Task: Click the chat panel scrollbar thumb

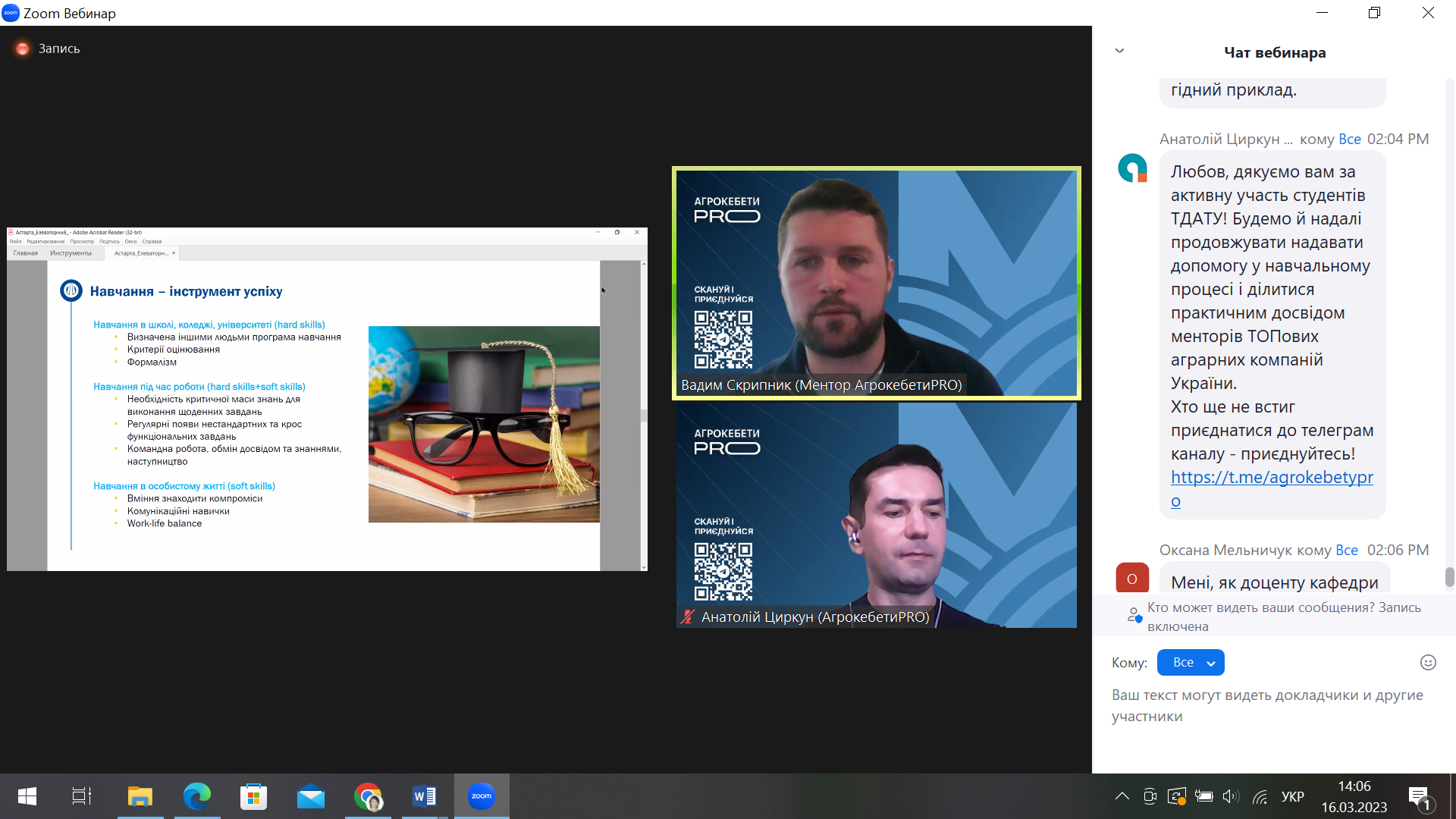Action: coord(1449,577)
